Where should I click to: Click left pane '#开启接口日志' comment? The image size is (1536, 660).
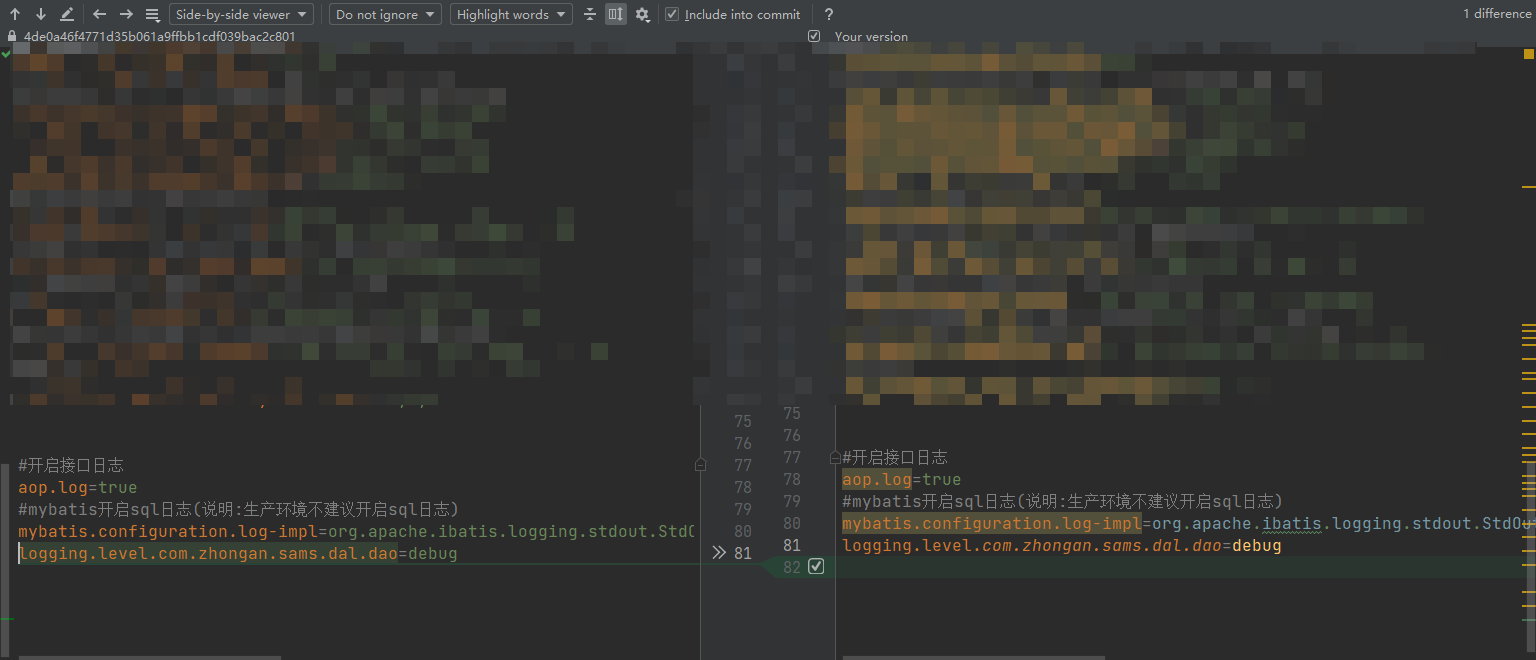pos(71,465)
